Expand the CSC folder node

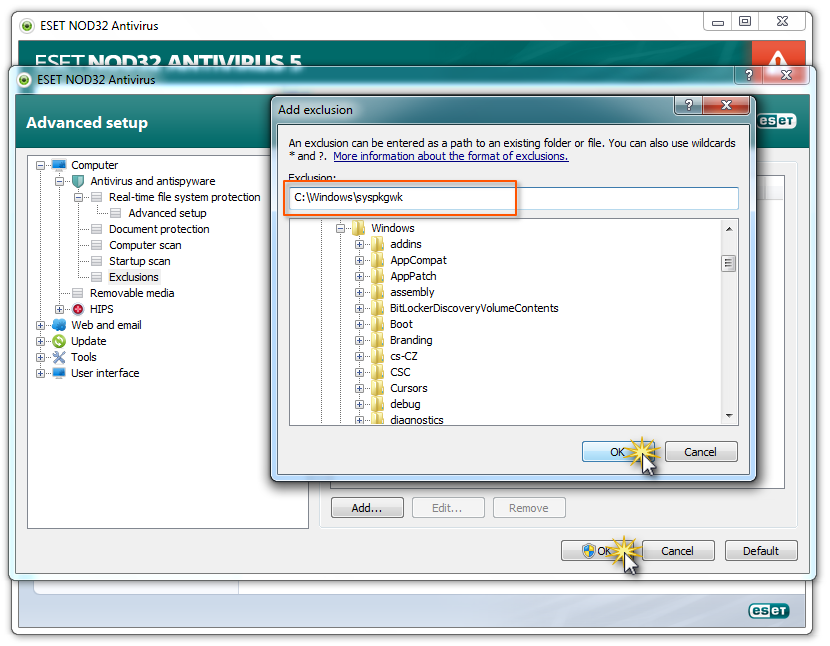pyautogui.click(x=359, y=372)
